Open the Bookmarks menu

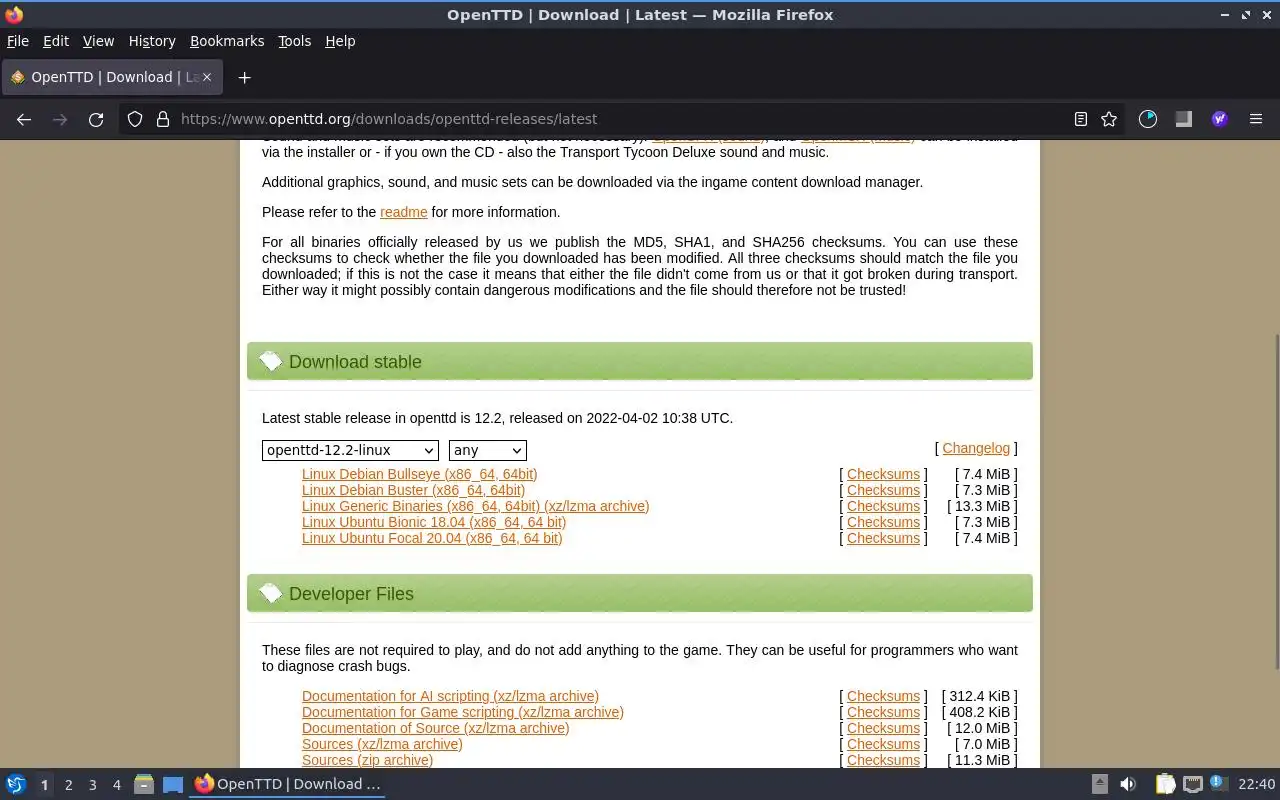227,41
